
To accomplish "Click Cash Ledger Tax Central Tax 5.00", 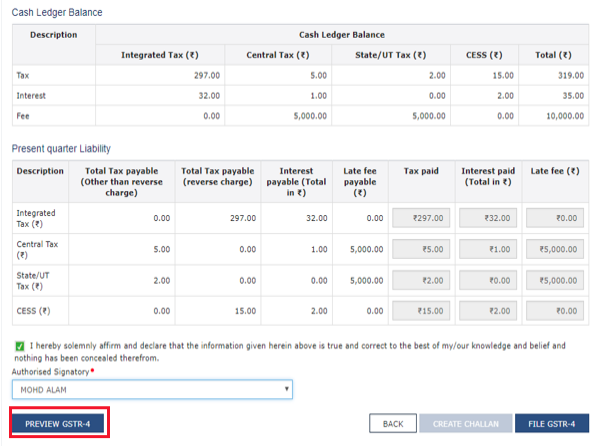I will [318, 75].
